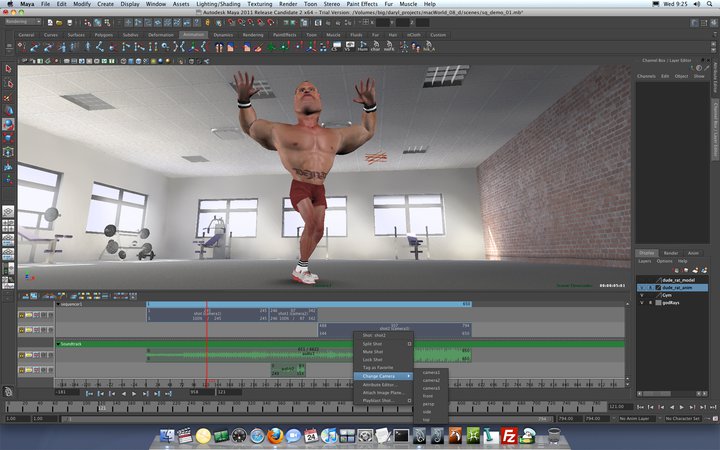Click the Set Key icon on Animation shelf
The height and width of the screenshot is (450, 720).
[22, 46]
